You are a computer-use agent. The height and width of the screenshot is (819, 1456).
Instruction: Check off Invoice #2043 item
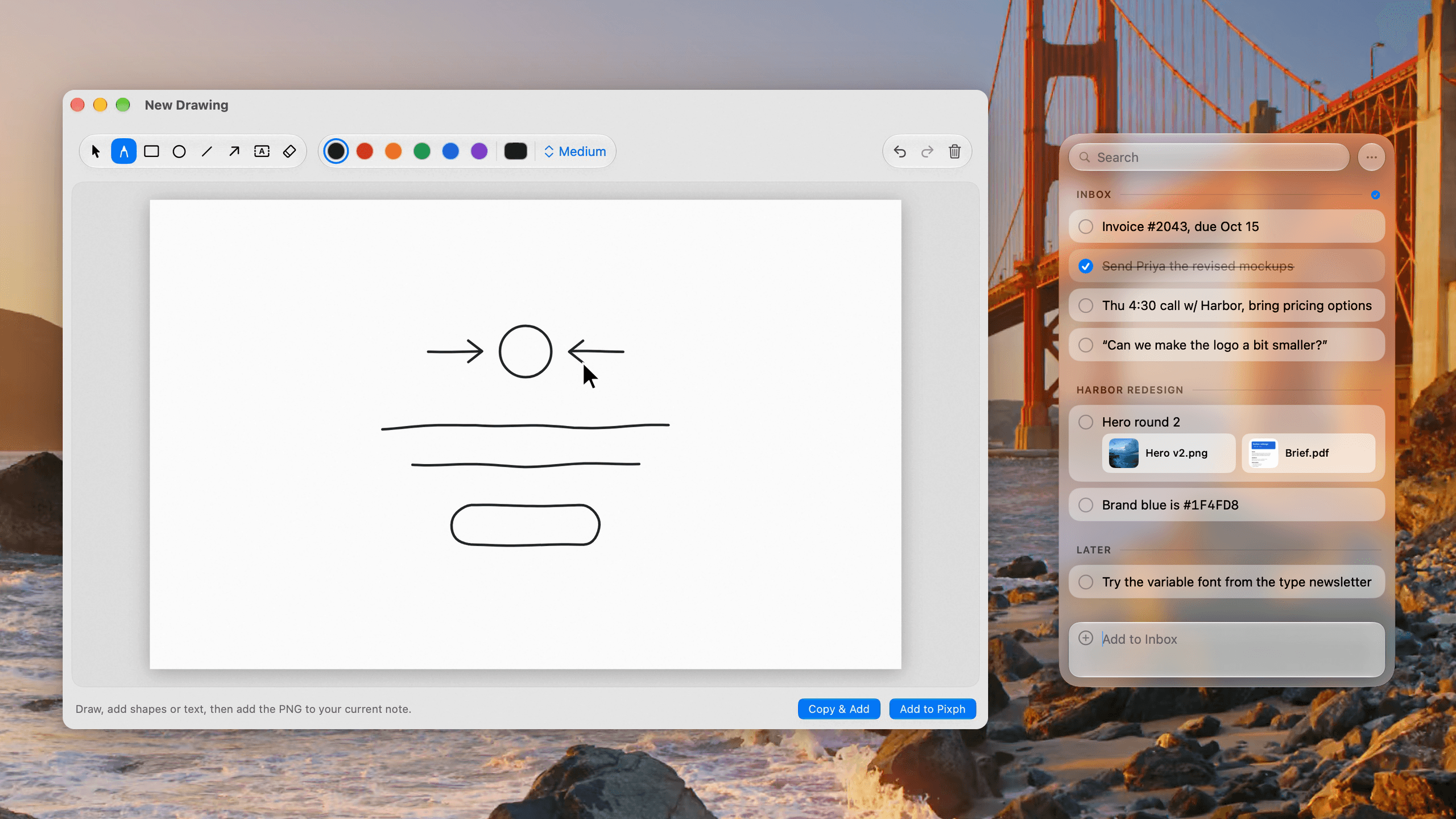pyautogui.click(x=1086, y=226)
